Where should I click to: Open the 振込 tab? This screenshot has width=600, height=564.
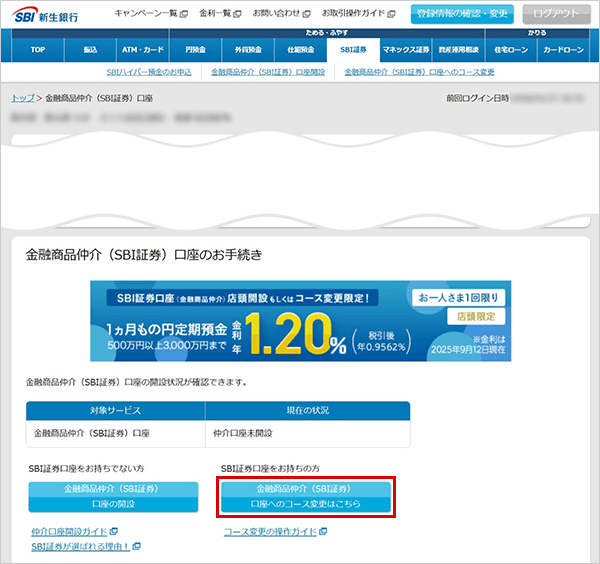[90, 50]
